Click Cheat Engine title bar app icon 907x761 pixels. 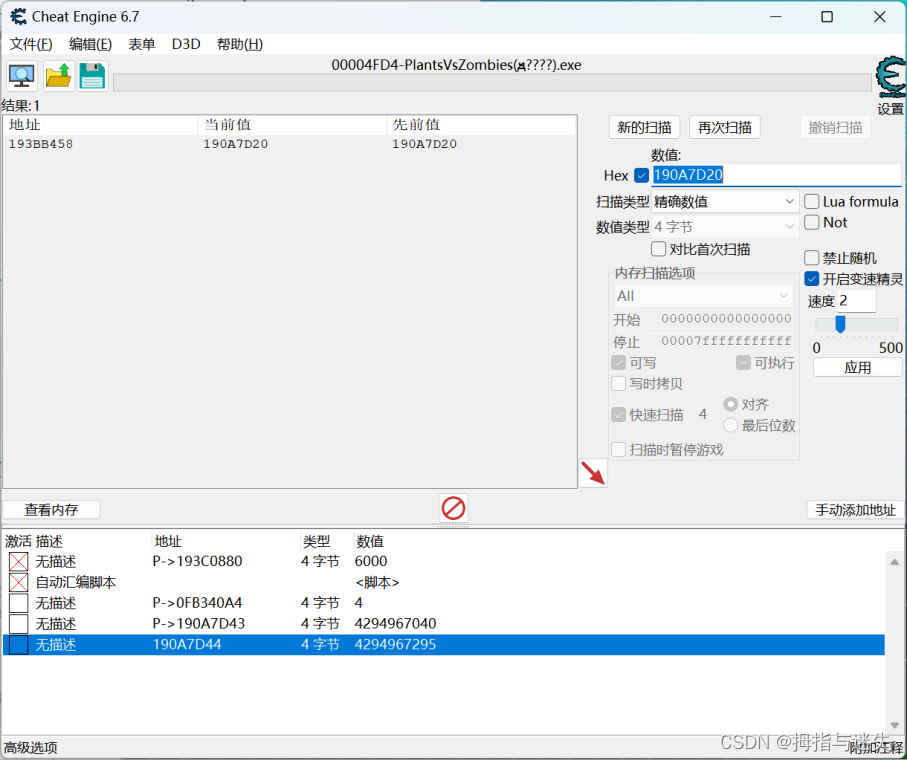coord(18,16)
